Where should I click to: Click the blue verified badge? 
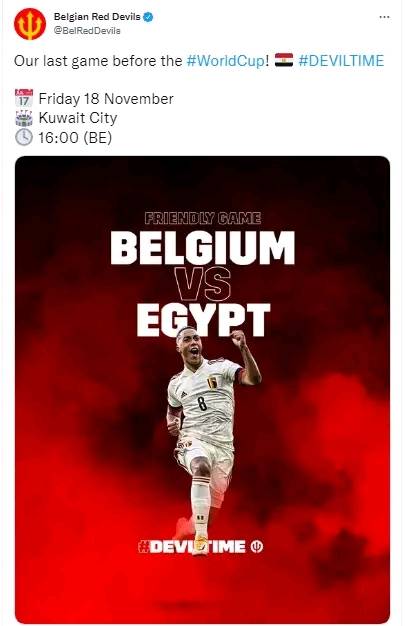pos(149,17)
